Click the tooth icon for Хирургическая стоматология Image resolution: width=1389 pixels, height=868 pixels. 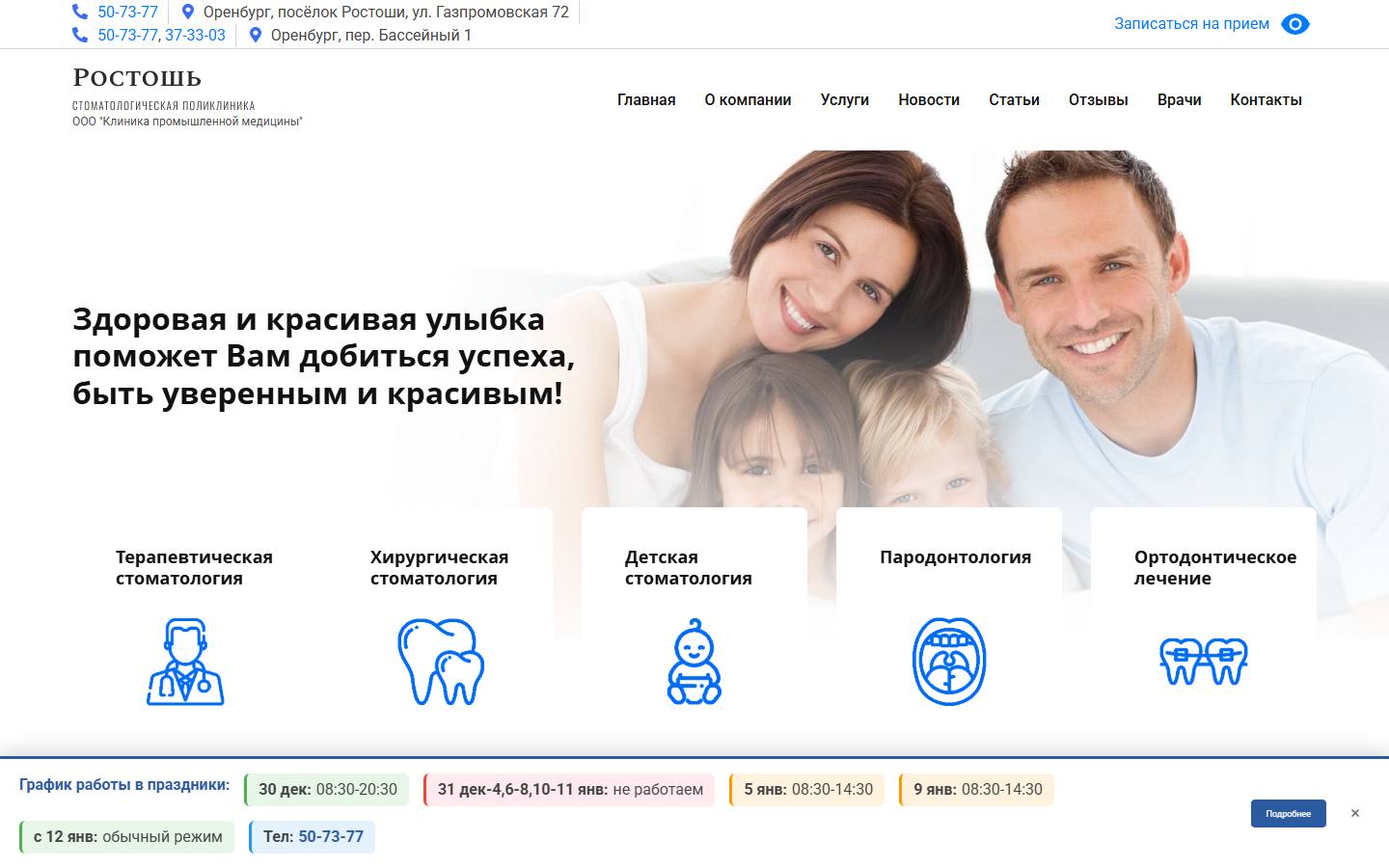tap(441, 662)
